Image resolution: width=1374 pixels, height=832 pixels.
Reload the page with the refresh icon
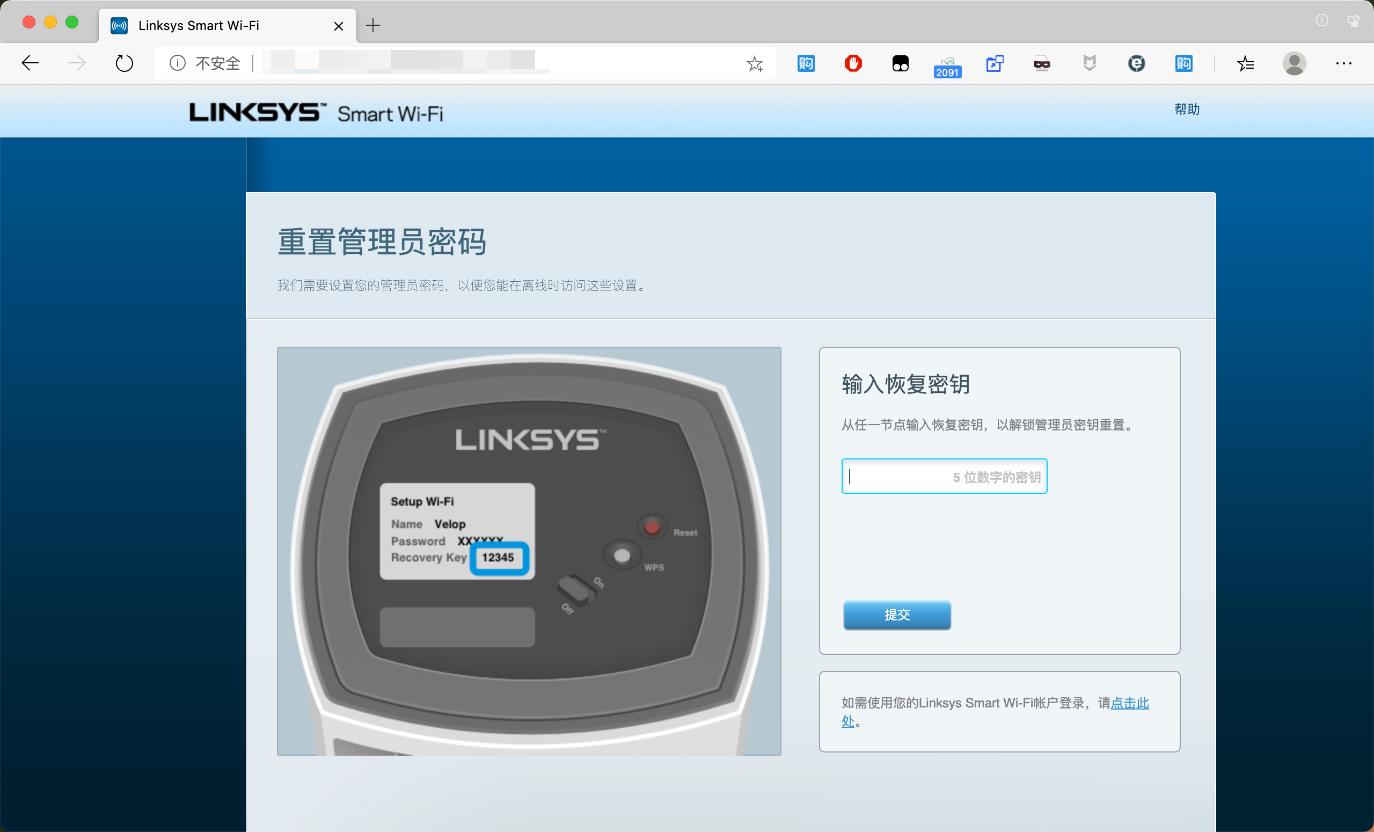(124, 63)
